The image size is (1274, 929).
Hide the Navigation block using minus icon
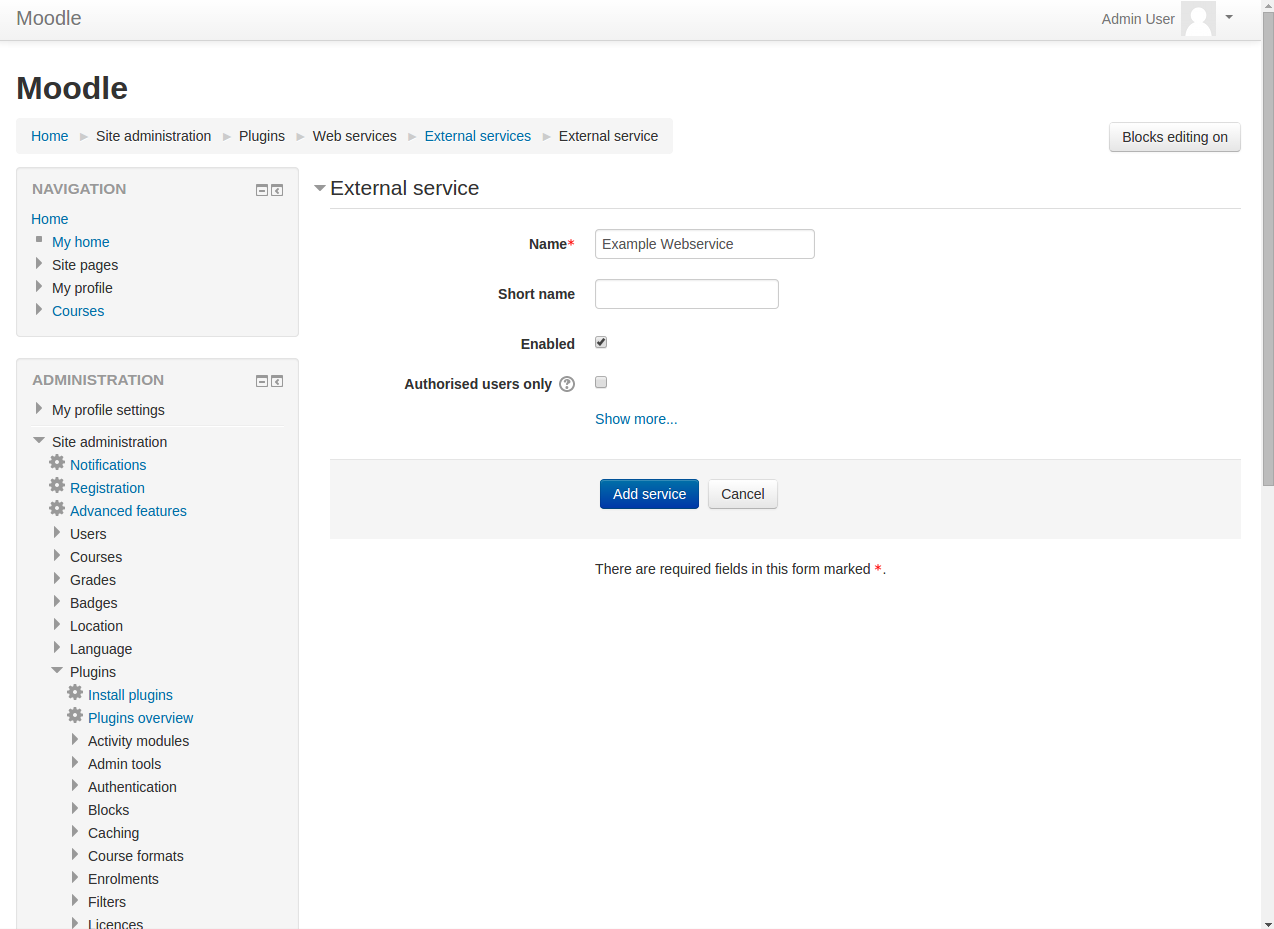[x=262, y=190]
